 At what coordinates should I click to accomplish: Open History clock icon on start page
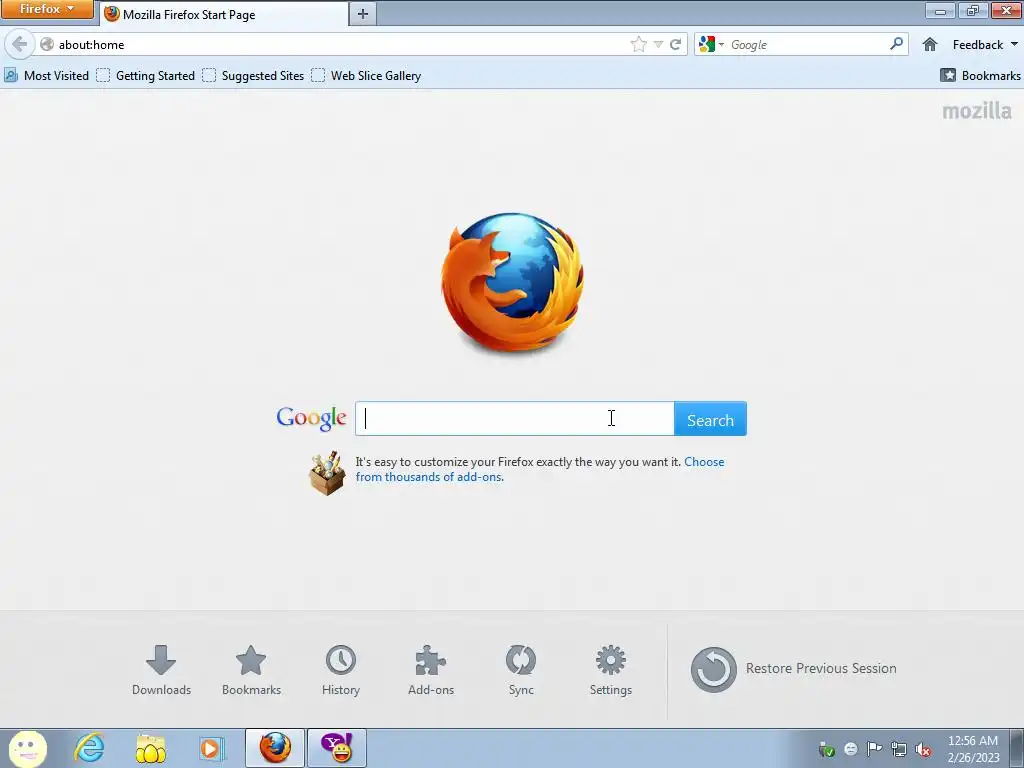pyautogui.click(x=341, y=670)
